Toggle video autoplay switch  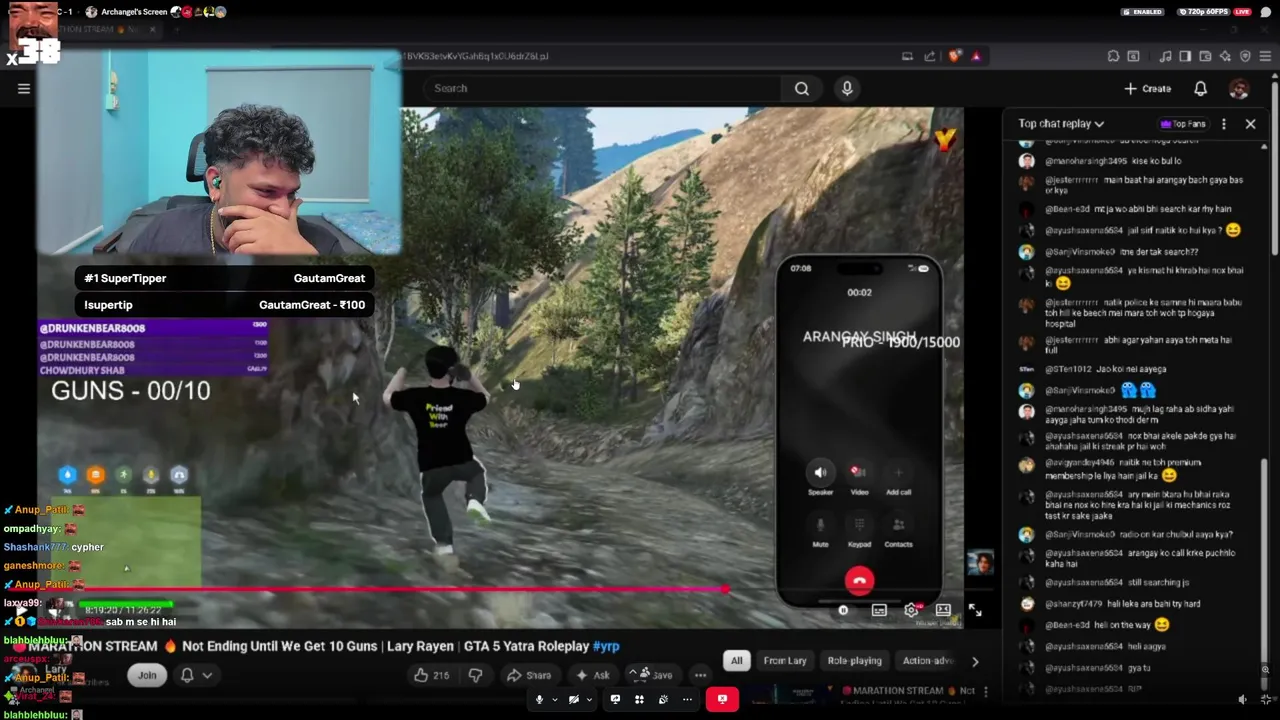(x=843, y=610)
